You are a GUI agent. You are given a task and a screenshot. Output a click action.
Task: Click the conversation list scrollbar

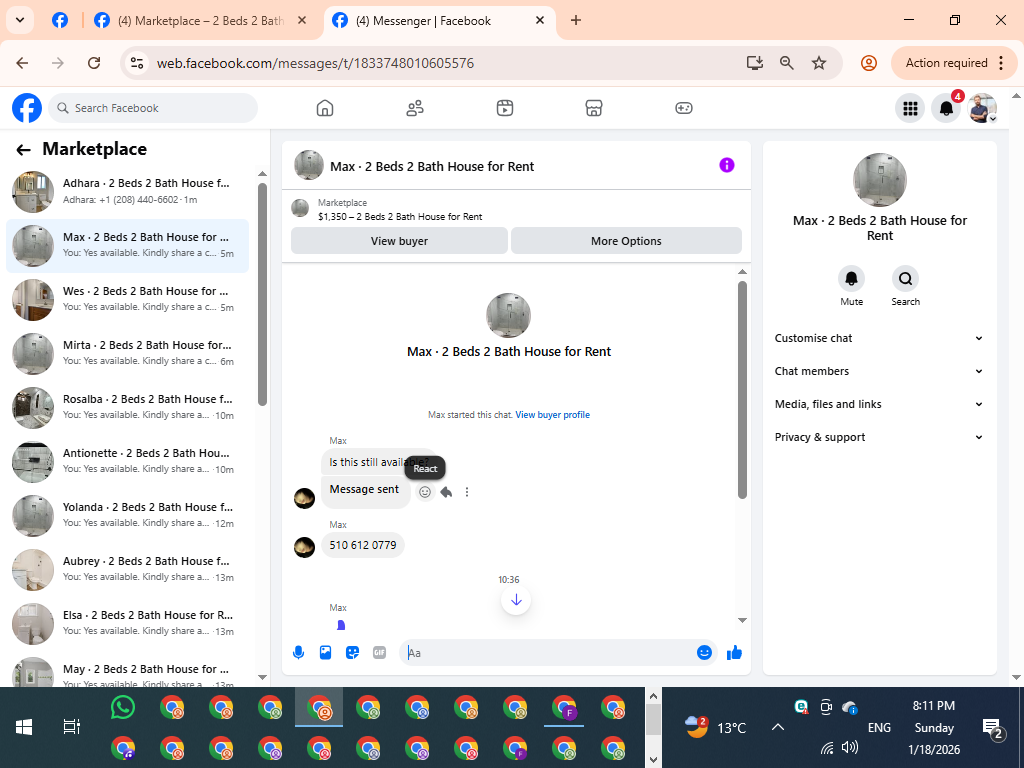click(x=262, y=294)
